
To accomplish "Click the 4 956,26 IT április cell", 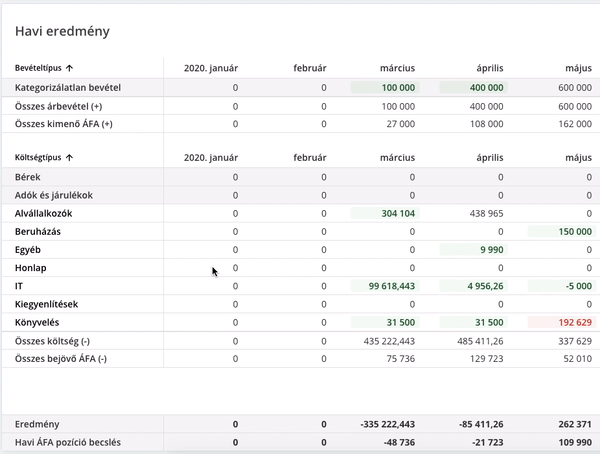I will (x=473, y=286).
